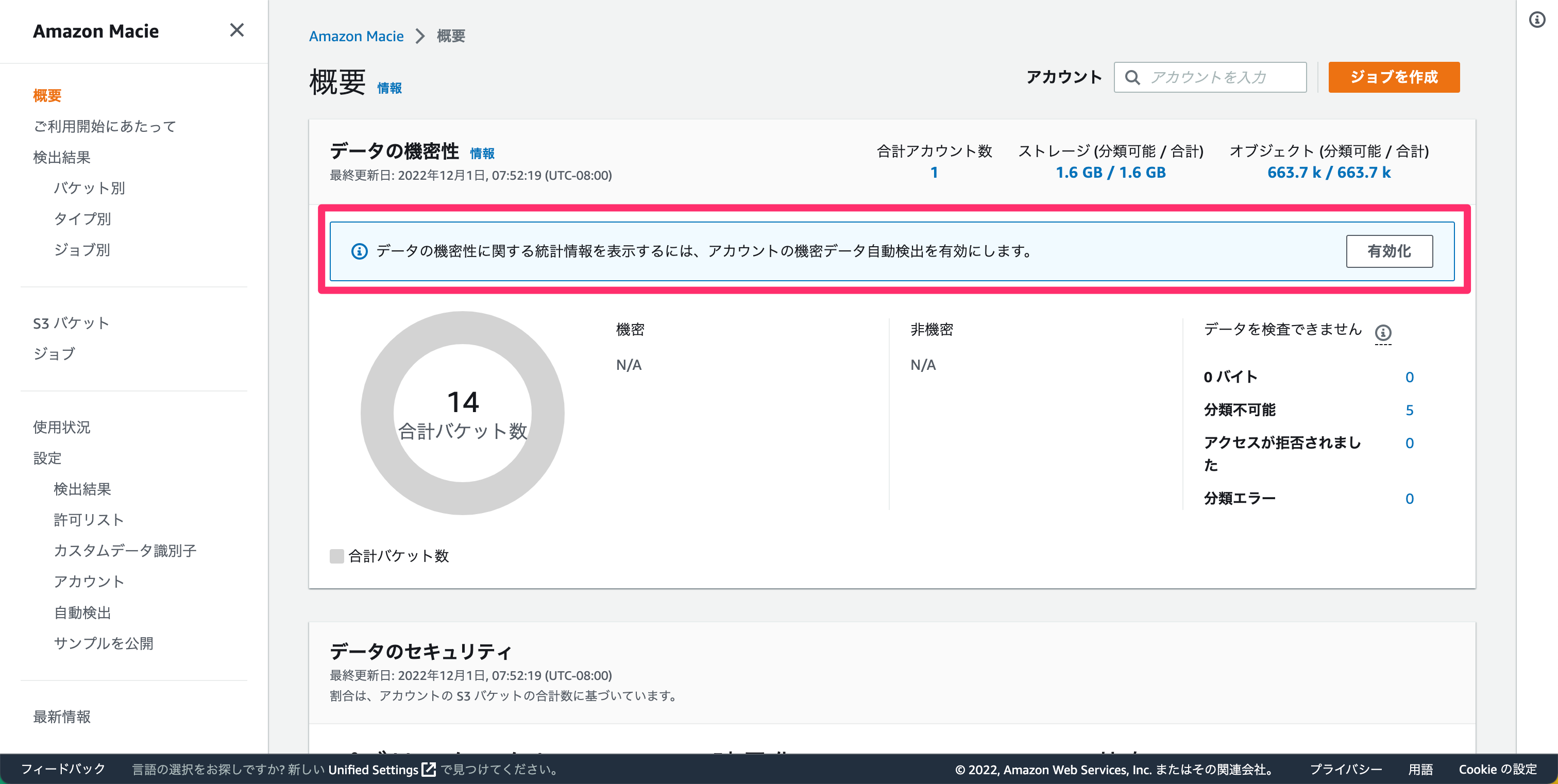The height and width of the screenshot is (784, 1558).
Task: Click the magnifier icon in account search
Action: [1132, 77]
